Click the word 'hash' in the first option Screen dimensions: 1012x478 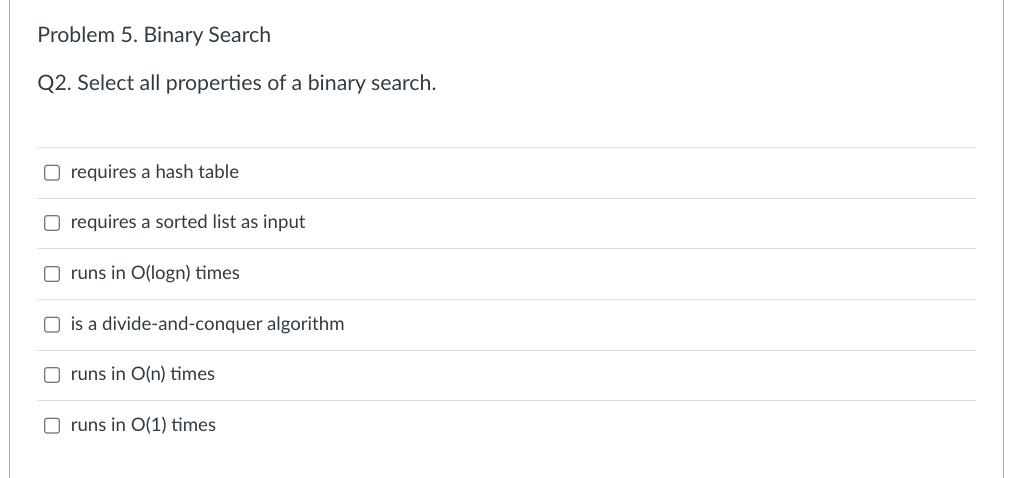tap(174, 172)
